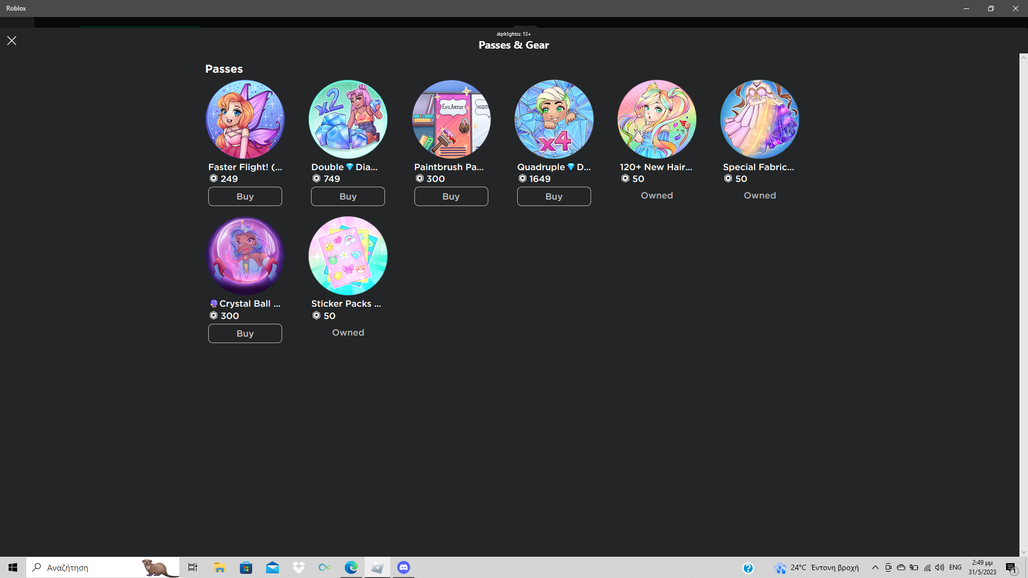Select the '120+ New Hair...' pass title
Image resolution: width=1028 pixels, height=578 pixels.
coord(656,167)
